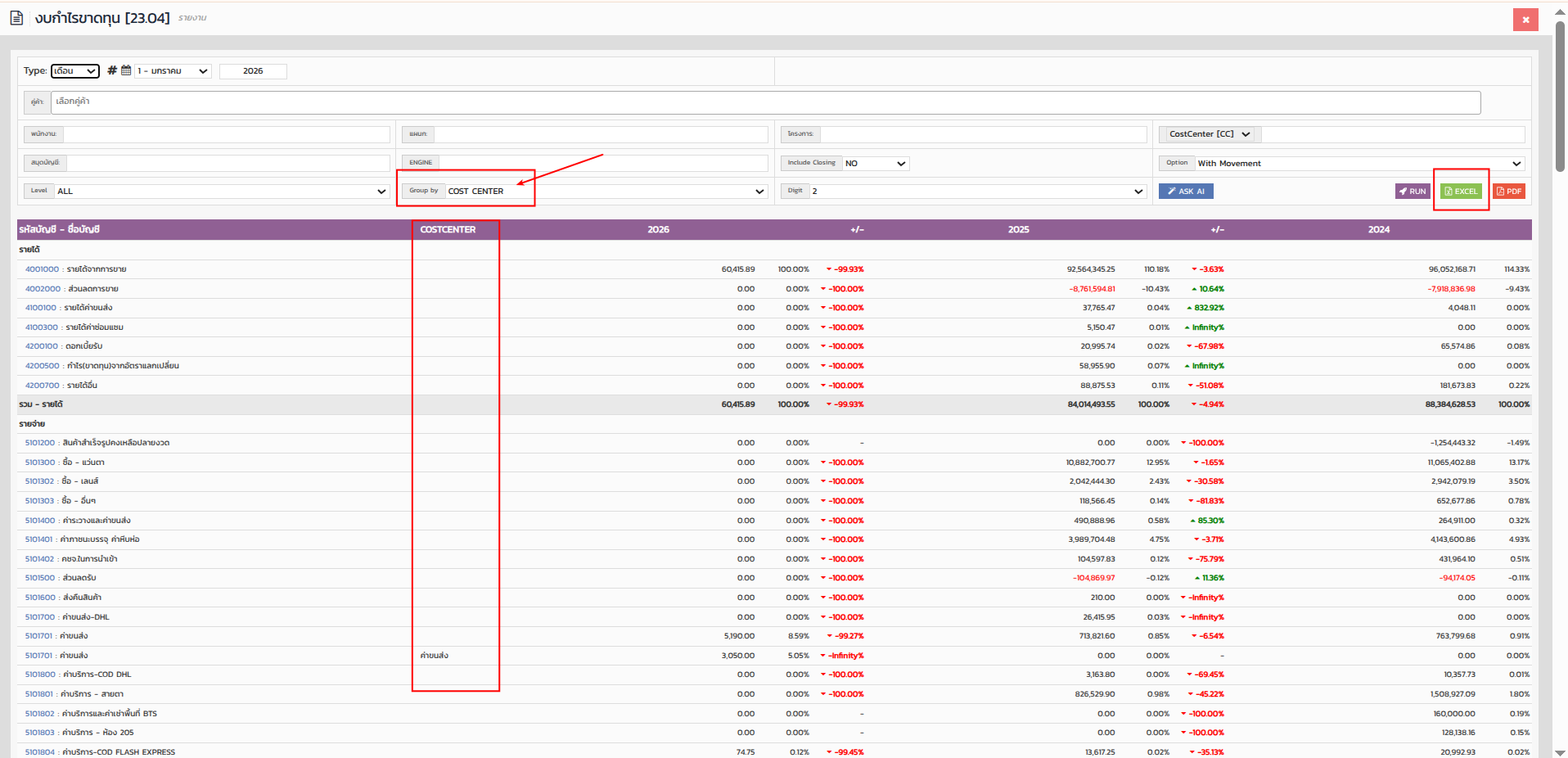
Task: Expand the Group by COST CENTER dropdown
Action: coord(605,192)
